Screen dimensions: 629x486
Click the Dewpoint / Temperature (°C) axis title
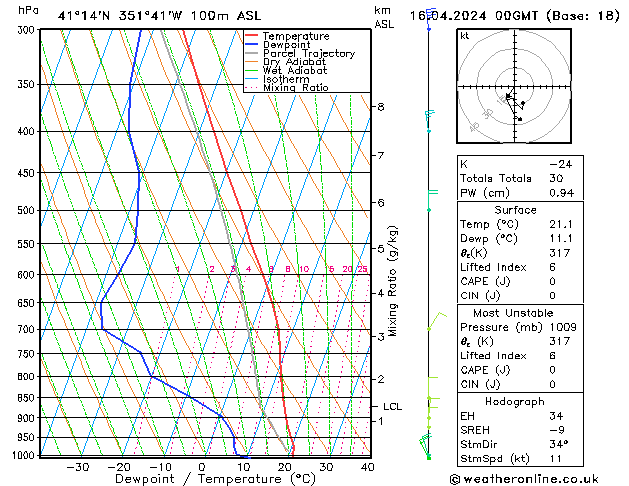(215, 479)
